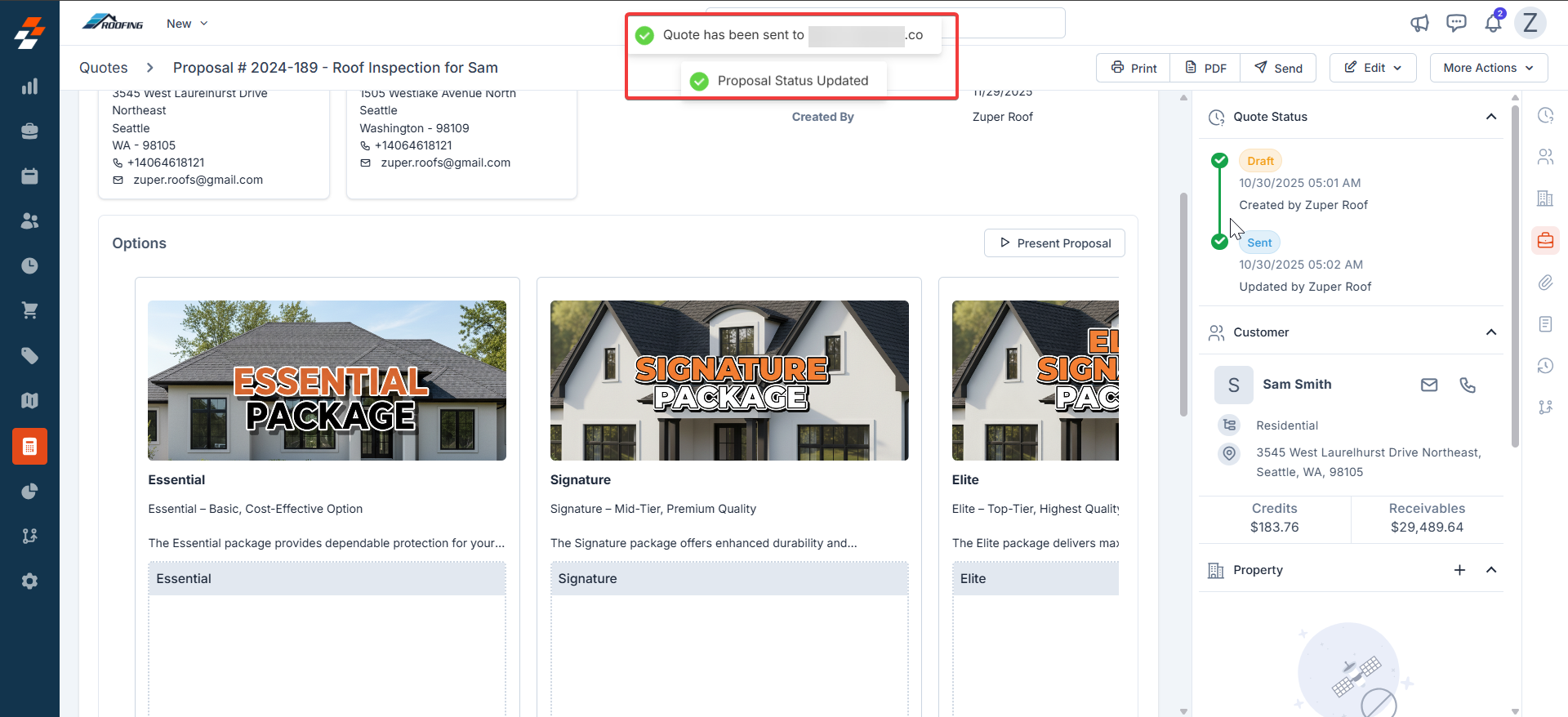Open the notes document icon in right rail

click(1545, 324)
